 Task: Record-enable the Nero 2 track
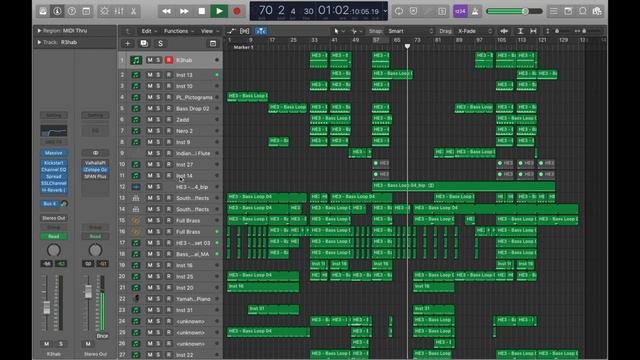tap(169, 131)
